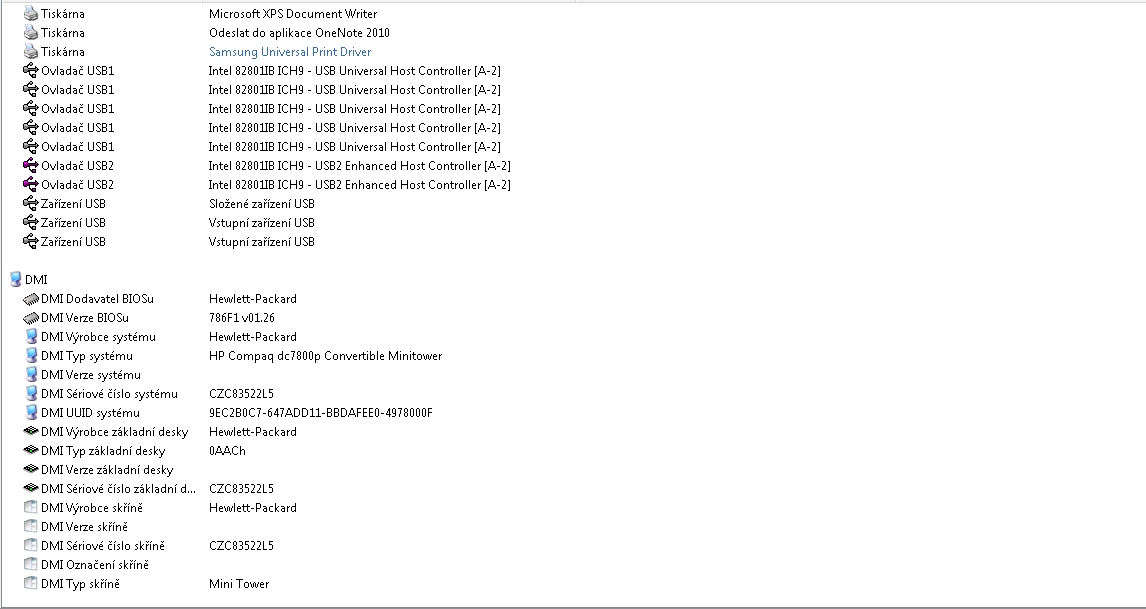Select the DMI Dodavatel BIOSu chip icon
This screenshot has height=609, width=1146.
30,299
